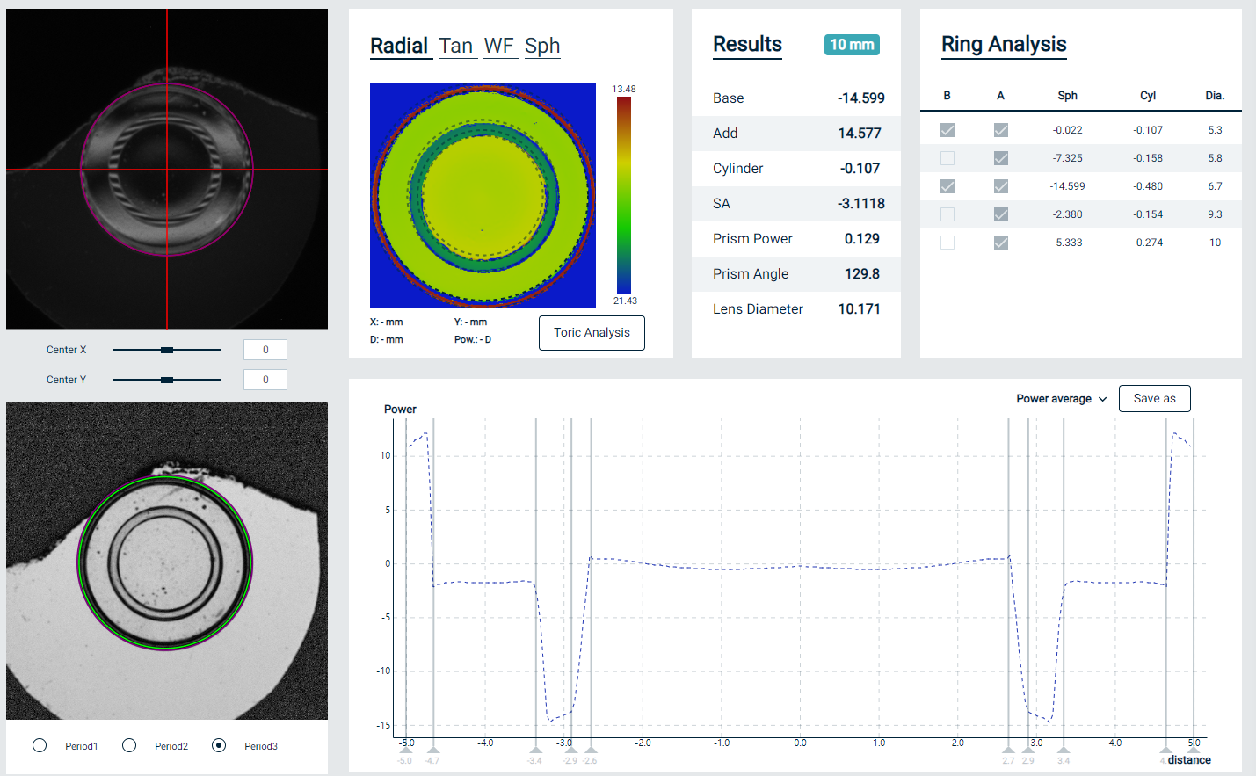1256x776 pixels.
Task: Select the Period2 radio button
Action: pos(129,745)
